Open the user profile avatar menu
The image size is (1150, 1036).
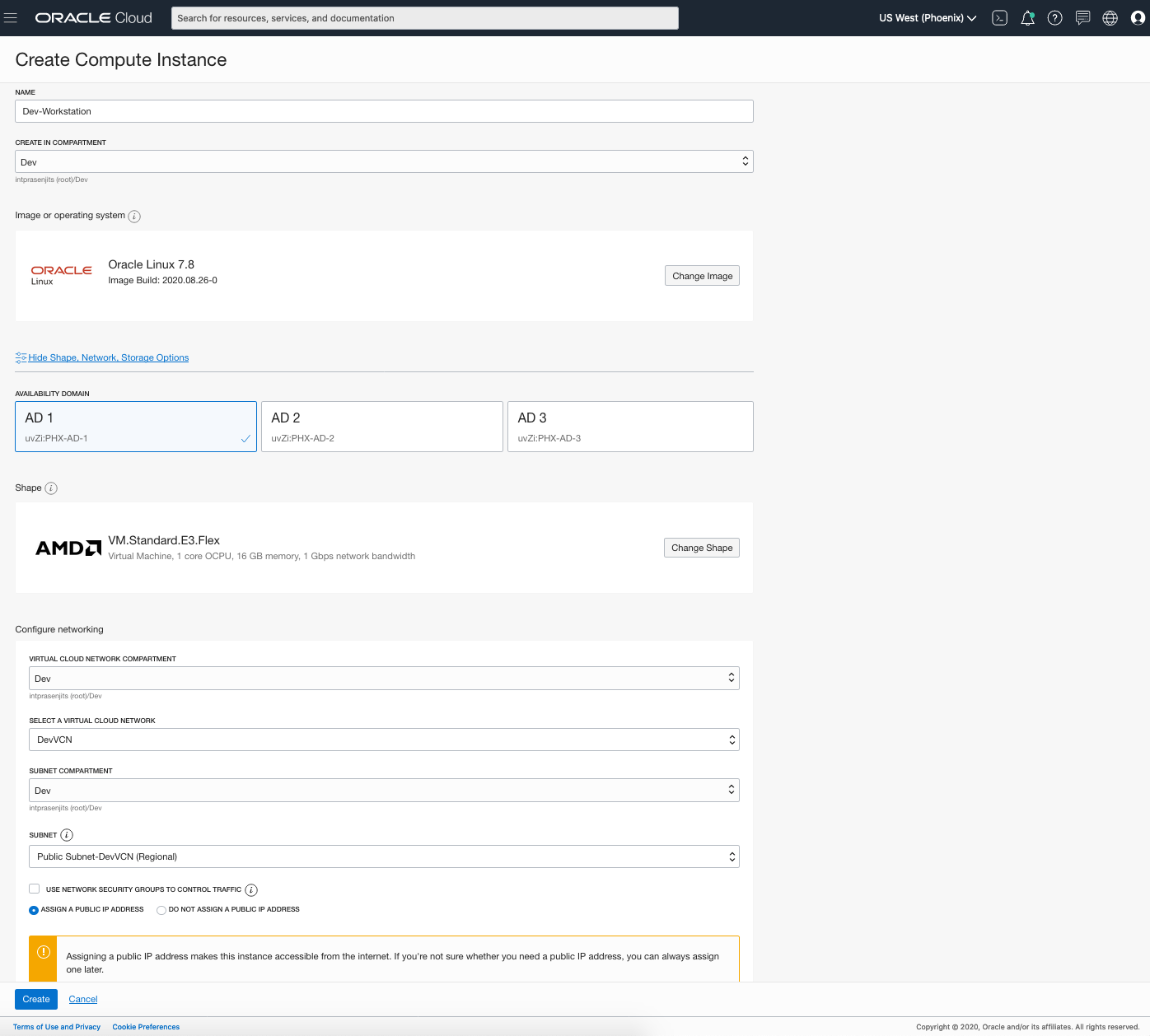1138,18
